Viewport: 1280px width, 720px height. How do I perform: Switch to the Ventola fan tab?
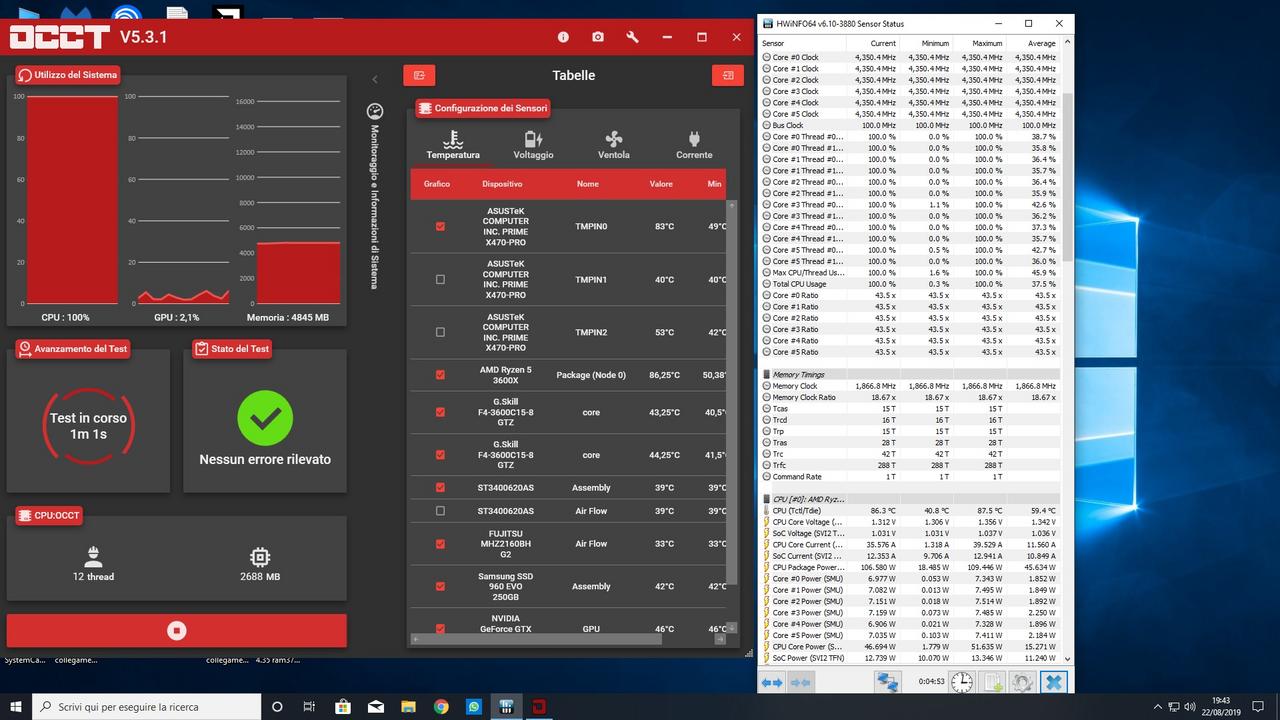pos(614,145)
